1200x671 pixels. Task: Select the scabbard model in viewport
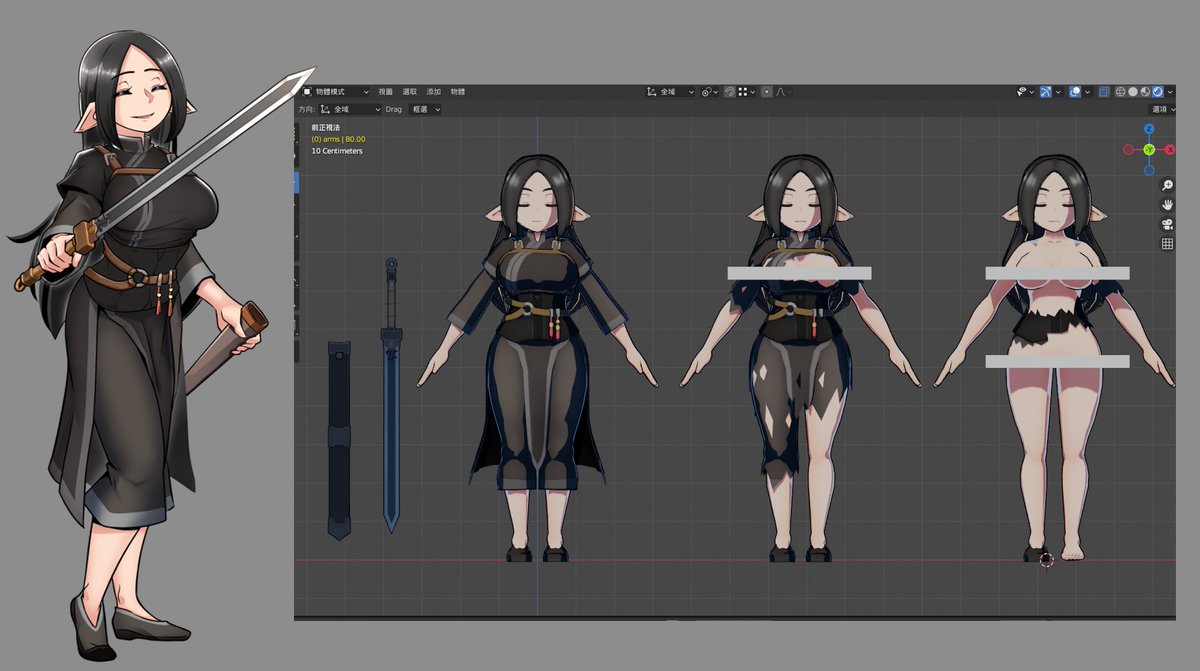tap(339, 440)
